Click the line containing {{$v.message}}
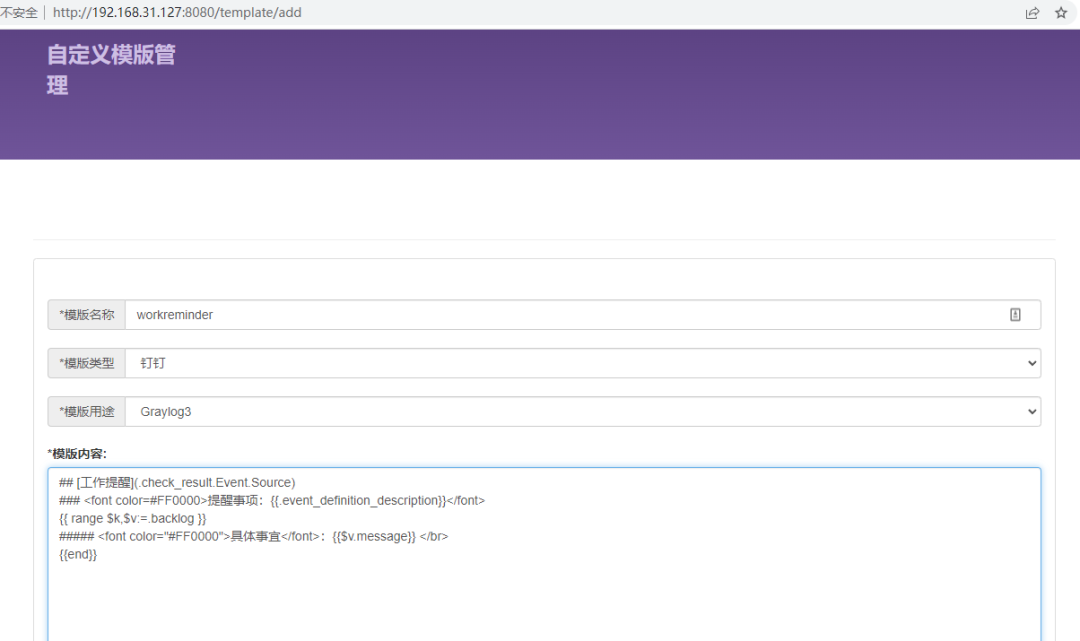1080x641 pixels. pos(253,536)
